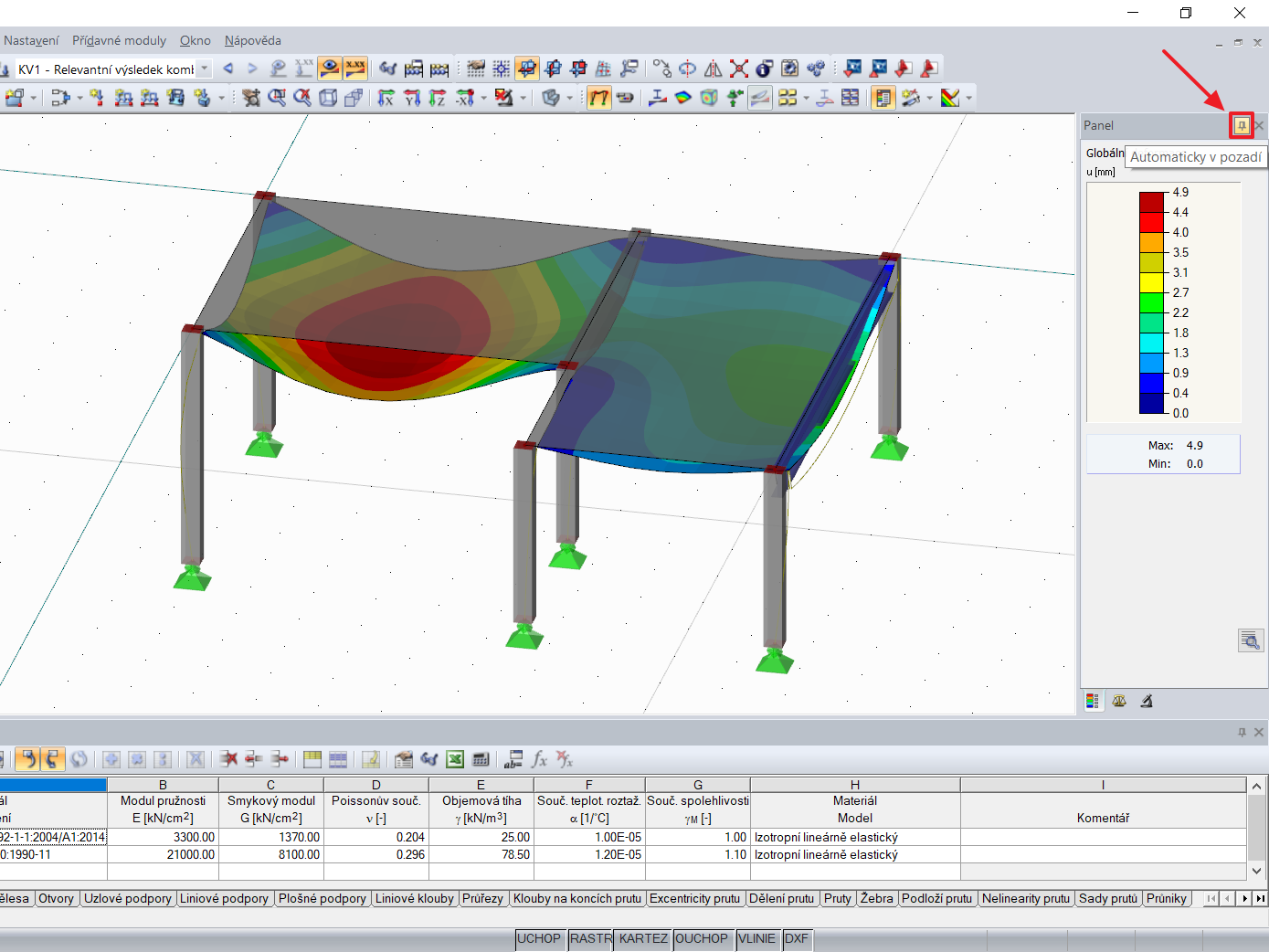Image resolution: width=1269 pixels, height=952 pixels.
Task: Open the Přídavné moduly menu
Action: click(120, 40)
